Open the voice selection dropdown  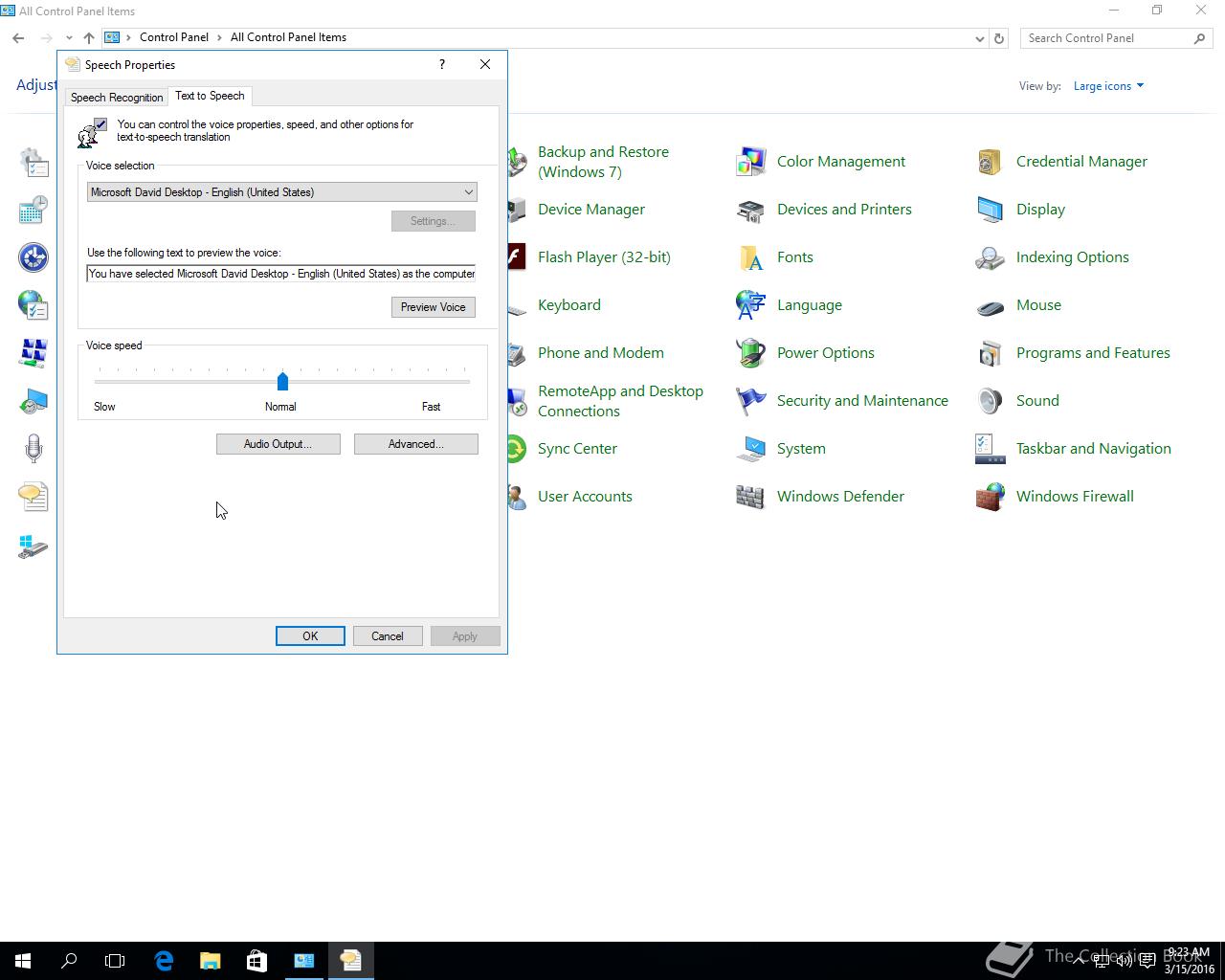pos(281,192)
